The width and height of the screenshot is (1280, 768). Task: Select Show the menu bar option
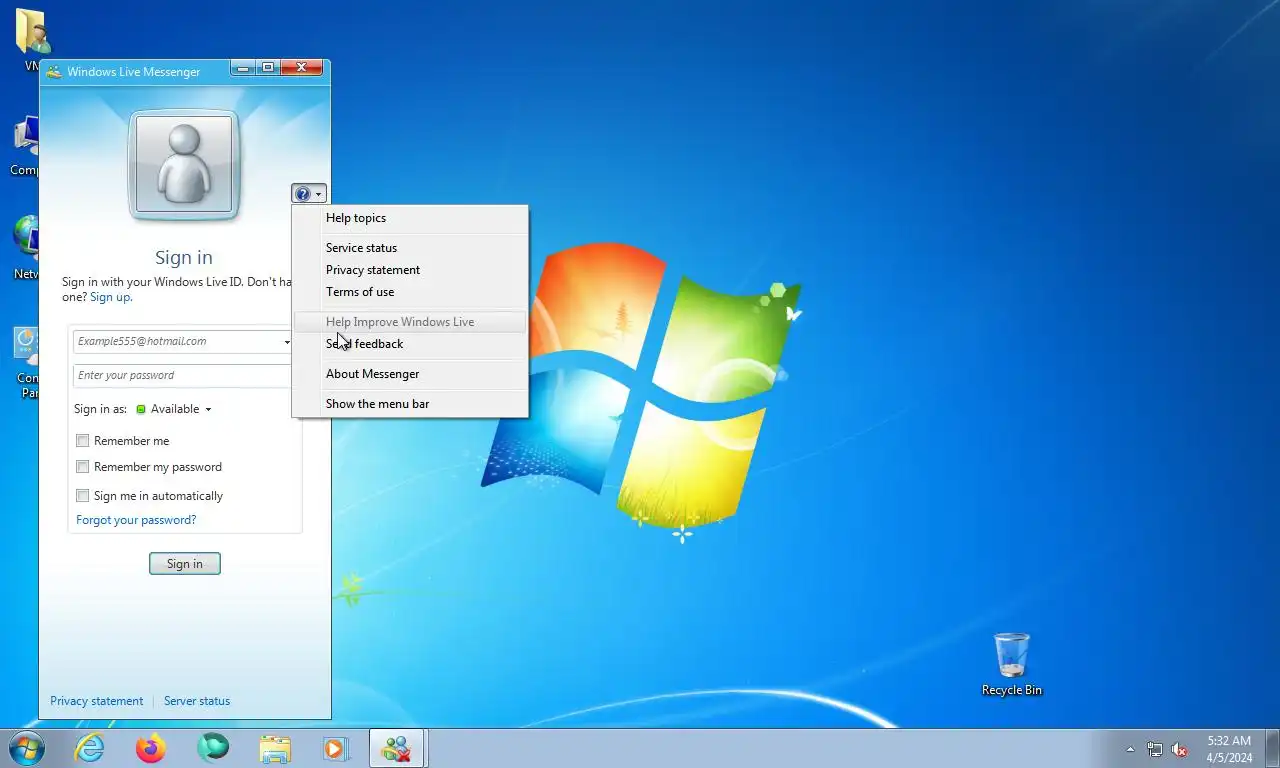pos(410,404)
